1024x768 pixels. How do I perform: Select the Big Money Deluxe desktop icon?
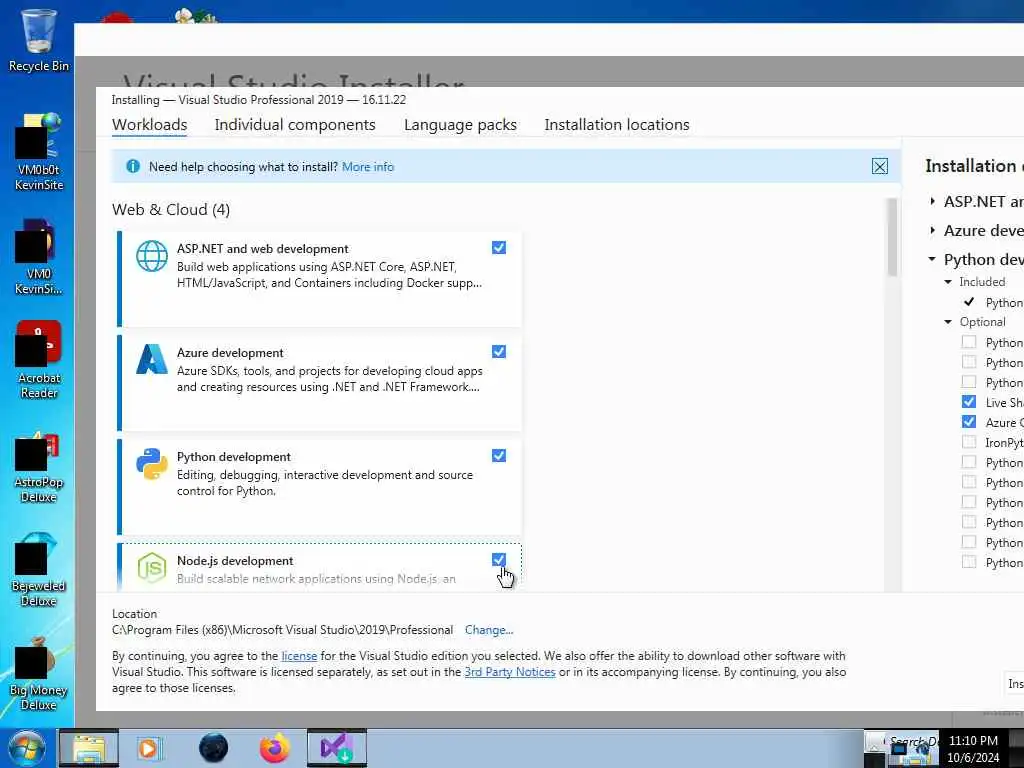pos(39,674)
